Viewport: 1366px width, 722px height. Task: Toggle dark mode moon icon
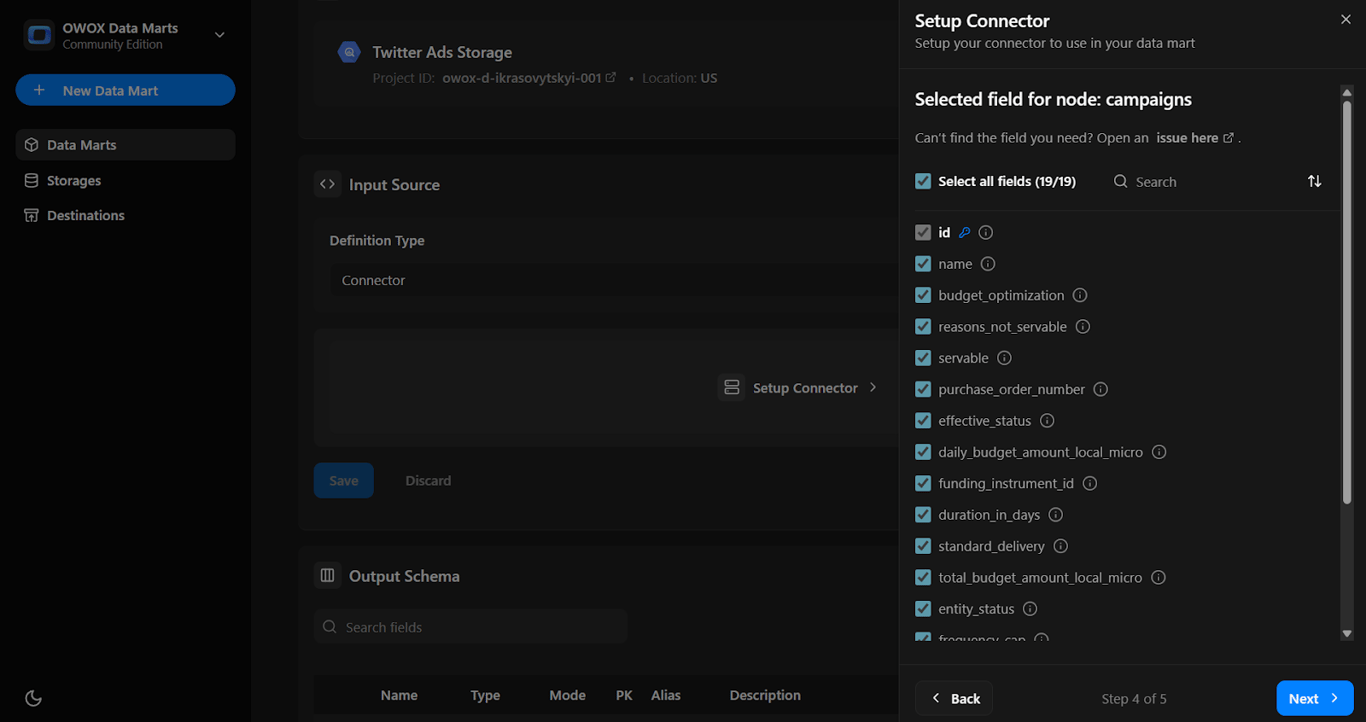[x=33, y=698]
